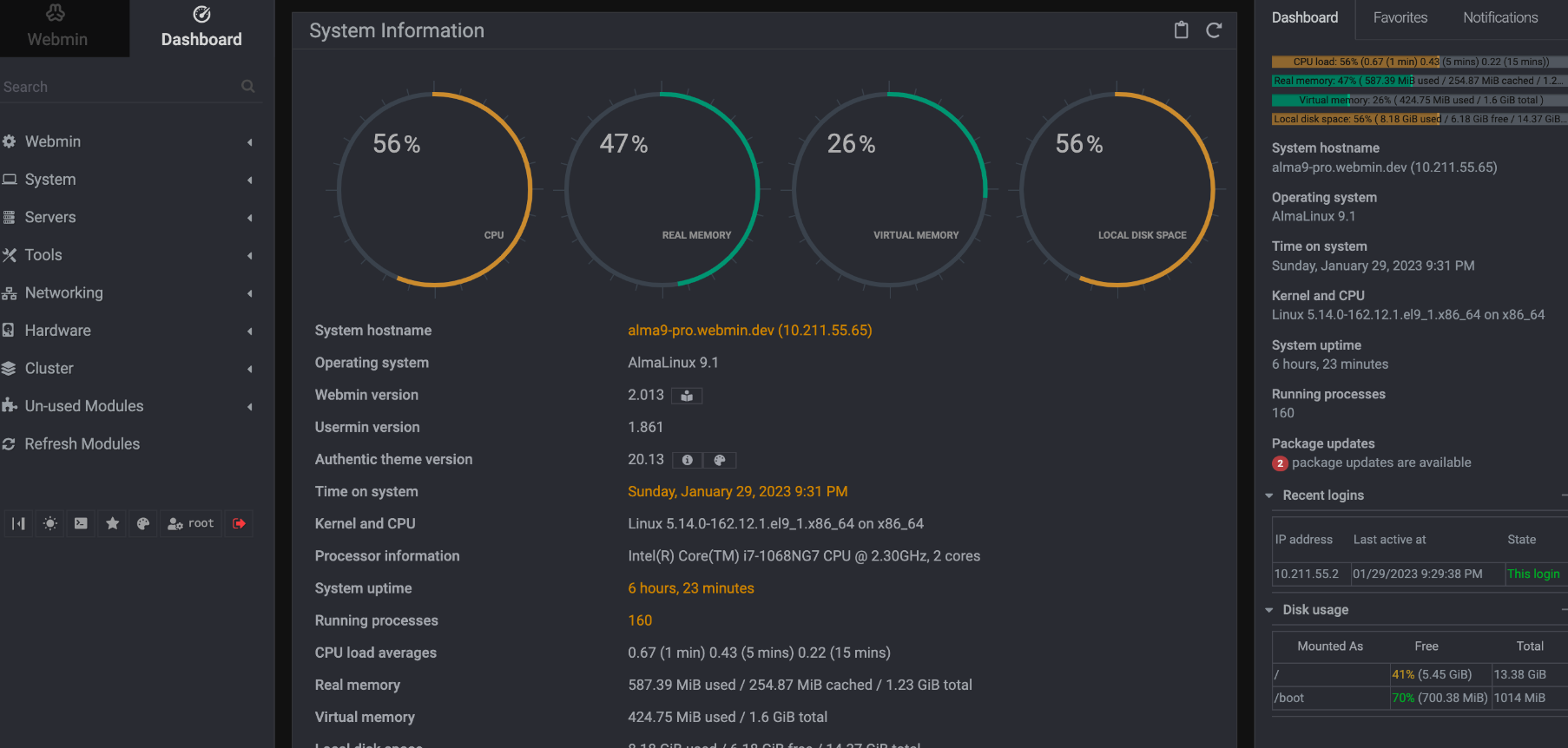Viewport: 1568px width, 748px height.
Task: Collapse the Disk usage section
Action: click(1269, 610)
